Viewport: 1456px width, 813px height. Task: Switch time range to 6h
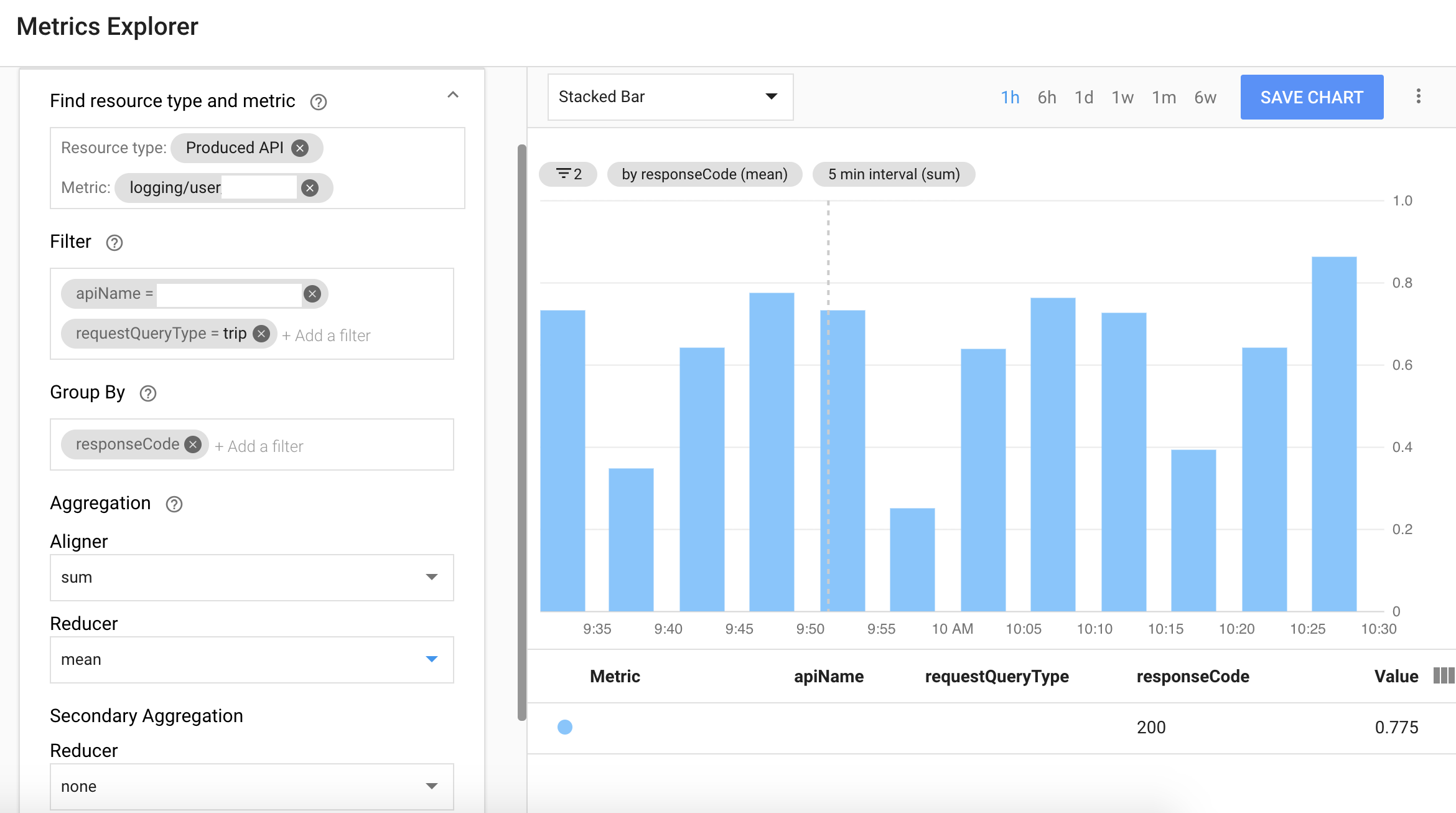pyautogui.click(x=1047, y=97)
